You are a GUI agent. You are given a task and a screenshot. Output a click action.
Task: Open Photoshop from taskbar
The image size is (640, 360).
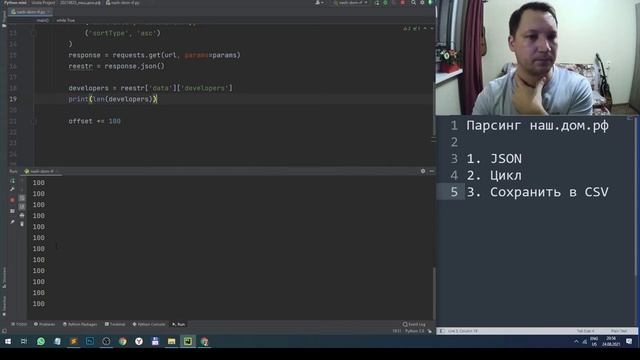click(x=90, y=341)
